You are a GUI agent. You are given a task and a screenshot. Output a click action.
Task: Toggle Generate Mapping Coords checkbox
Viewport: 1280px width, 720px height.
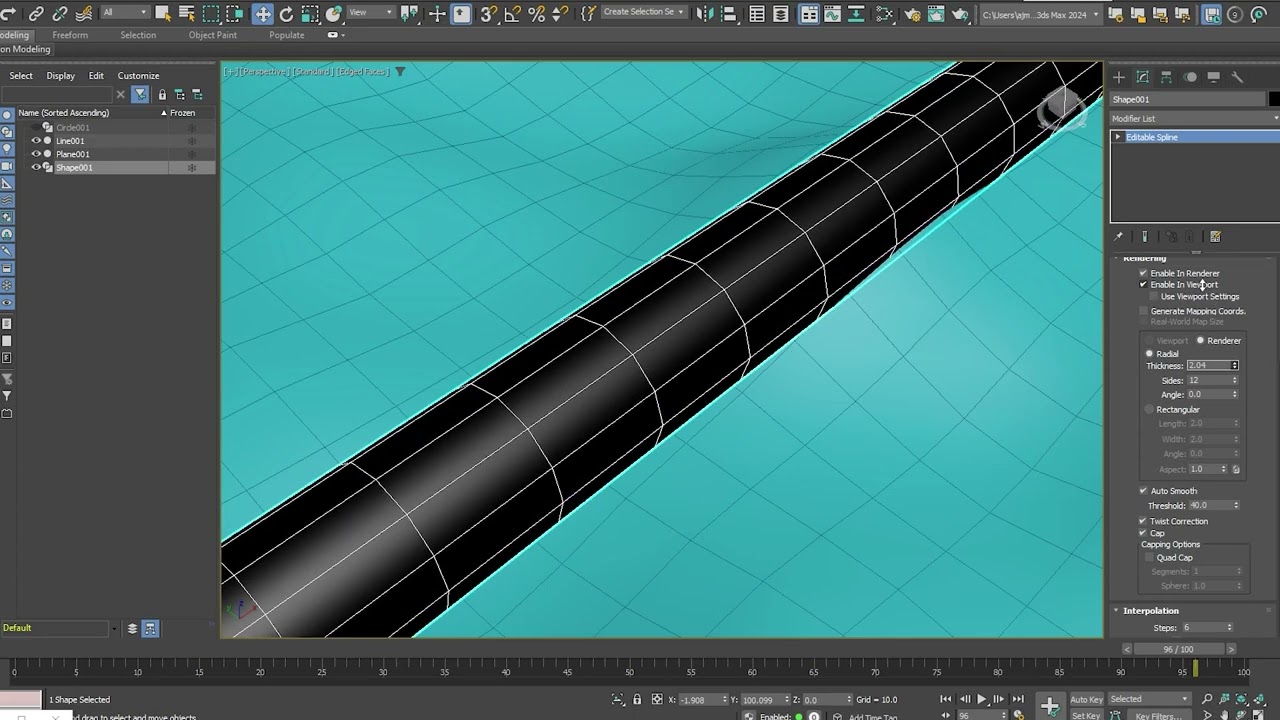(x=1143, y=311)
